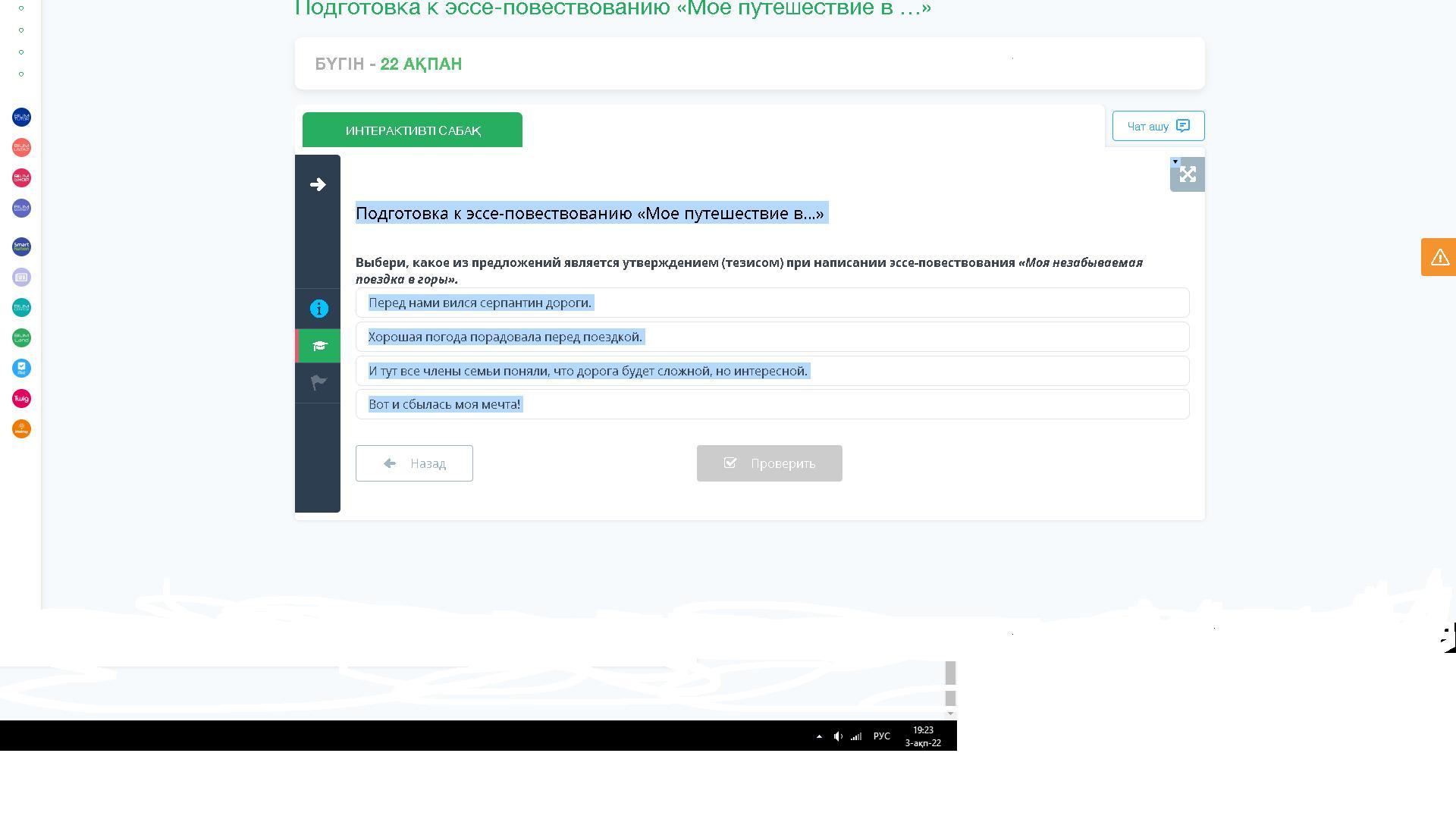Open the Bilim Ustaz sidebar icon
Viewport: 1456px width, 819px height.
tap(21, 147)
